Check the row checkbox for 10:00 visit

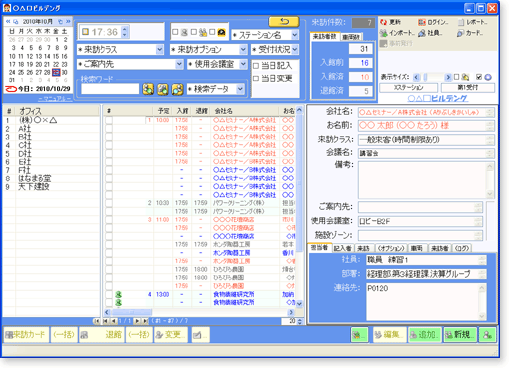tap(109, 120)
